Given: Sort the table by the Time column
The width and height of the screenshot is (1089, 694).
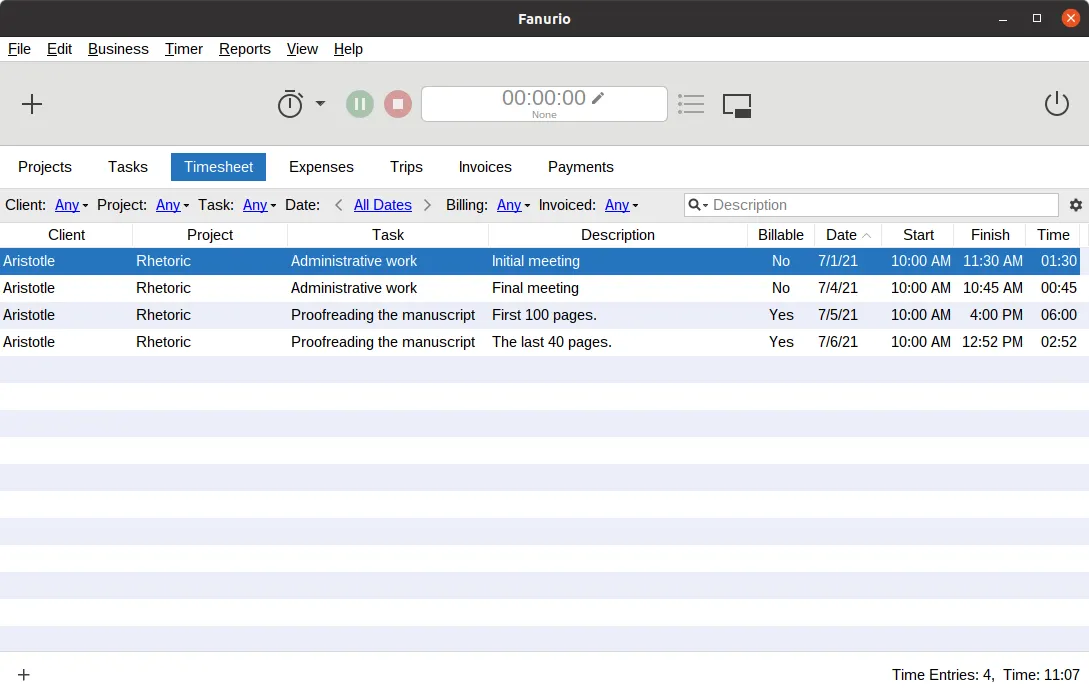Looking at the screenshot, I should pos(1053,235).
